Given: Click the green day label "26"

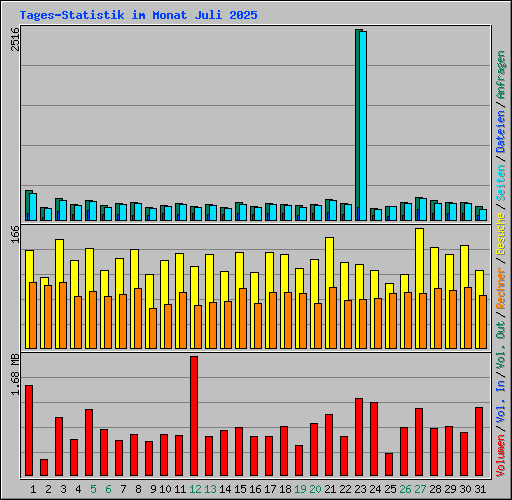Looking at the screenshot, I should [x=405, y=489].
